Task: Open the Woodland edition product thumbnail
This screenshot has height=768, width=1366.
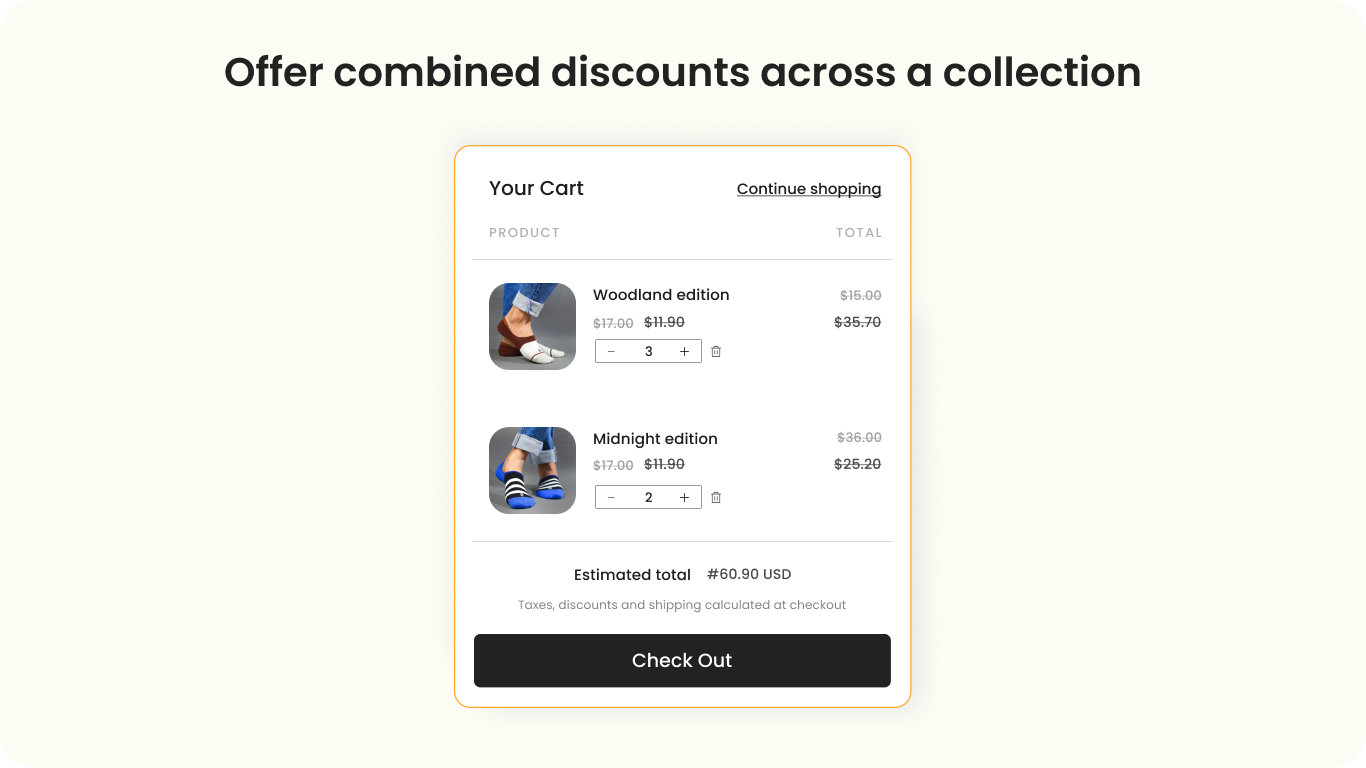Action: click(532, 326)
